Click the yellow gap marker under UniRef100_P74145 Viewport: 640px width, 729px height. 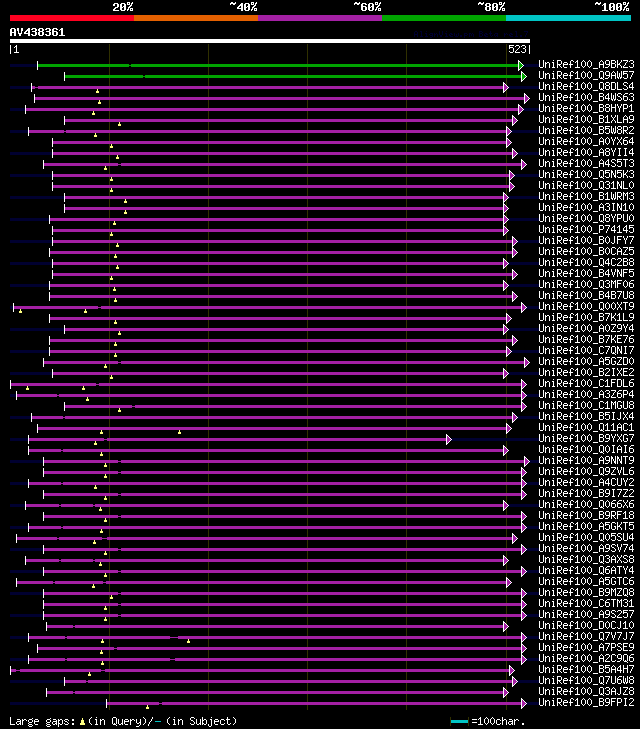coord(112,234)
